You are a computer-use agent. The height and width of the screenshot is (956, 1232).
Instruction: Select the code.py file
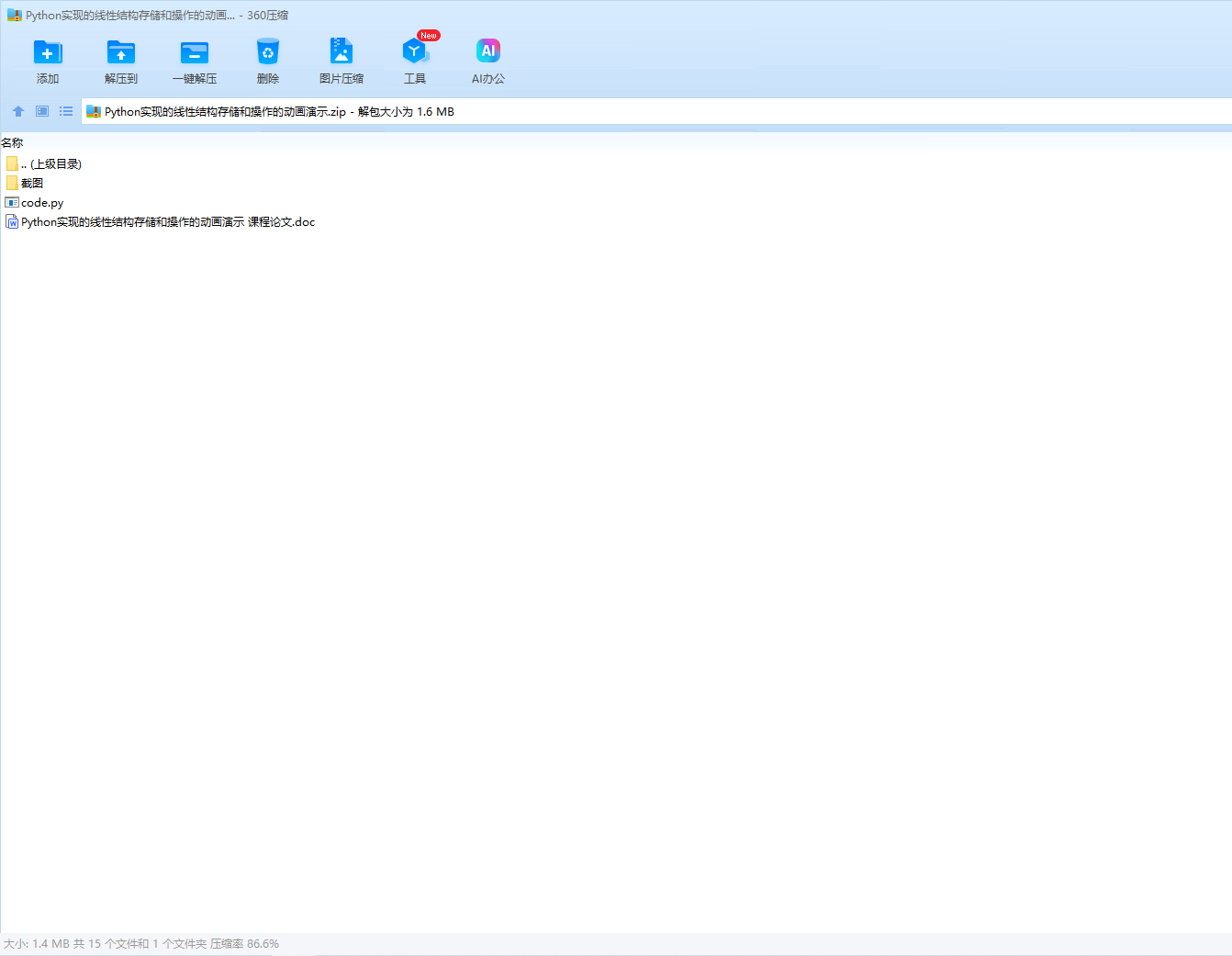(42, 203)
